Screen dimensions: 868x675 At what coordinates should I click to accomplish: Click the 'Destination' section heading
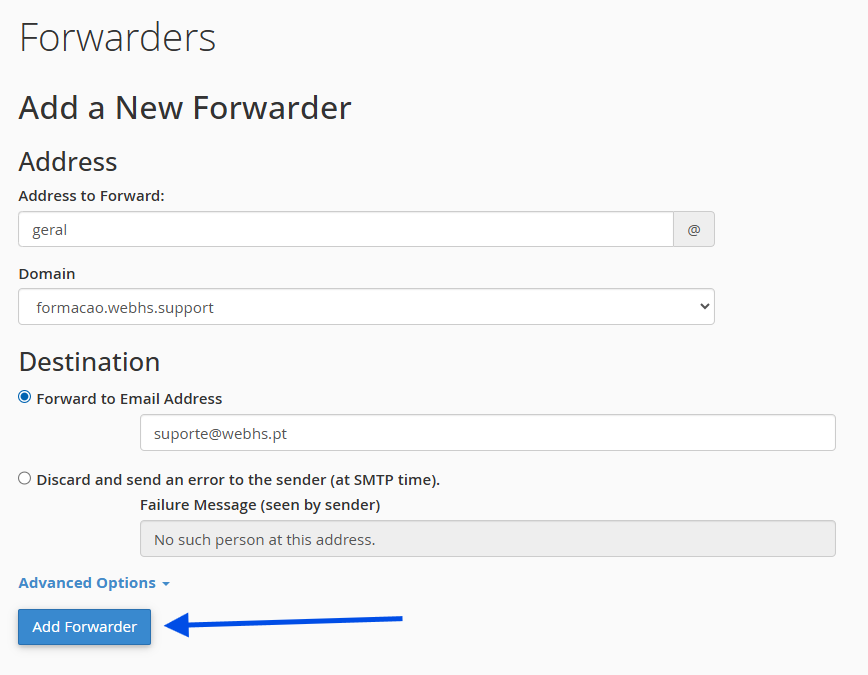pos(89,361)
